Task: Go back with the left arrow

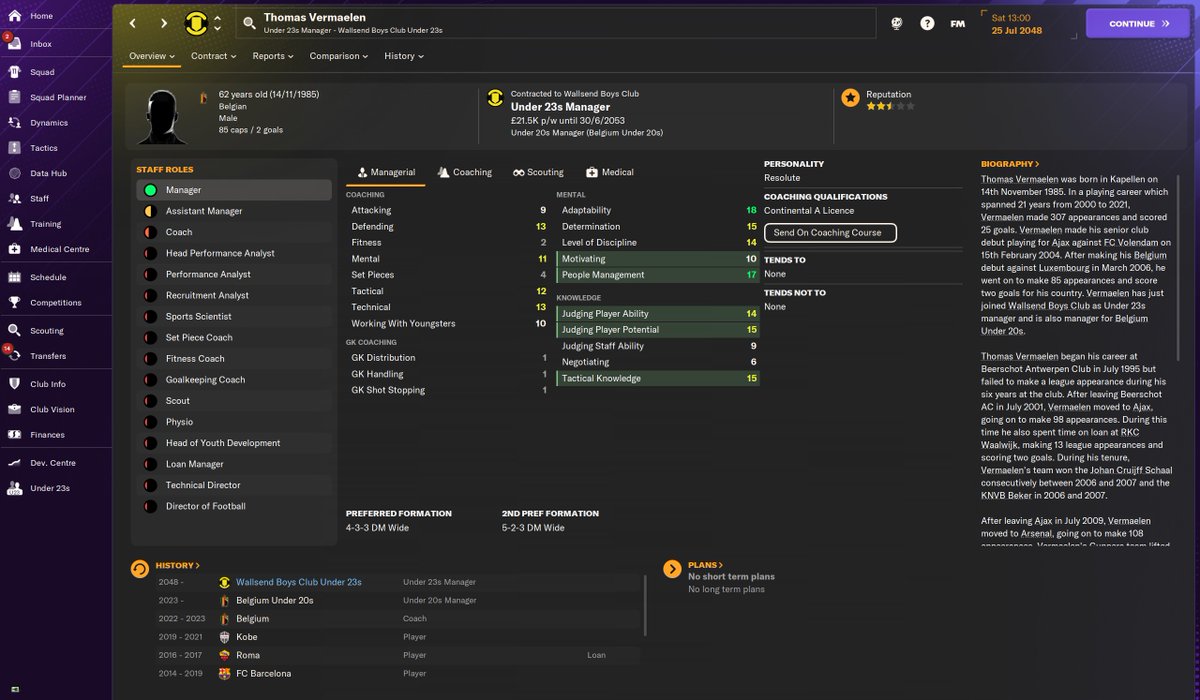Action: (x=133, y=23)
